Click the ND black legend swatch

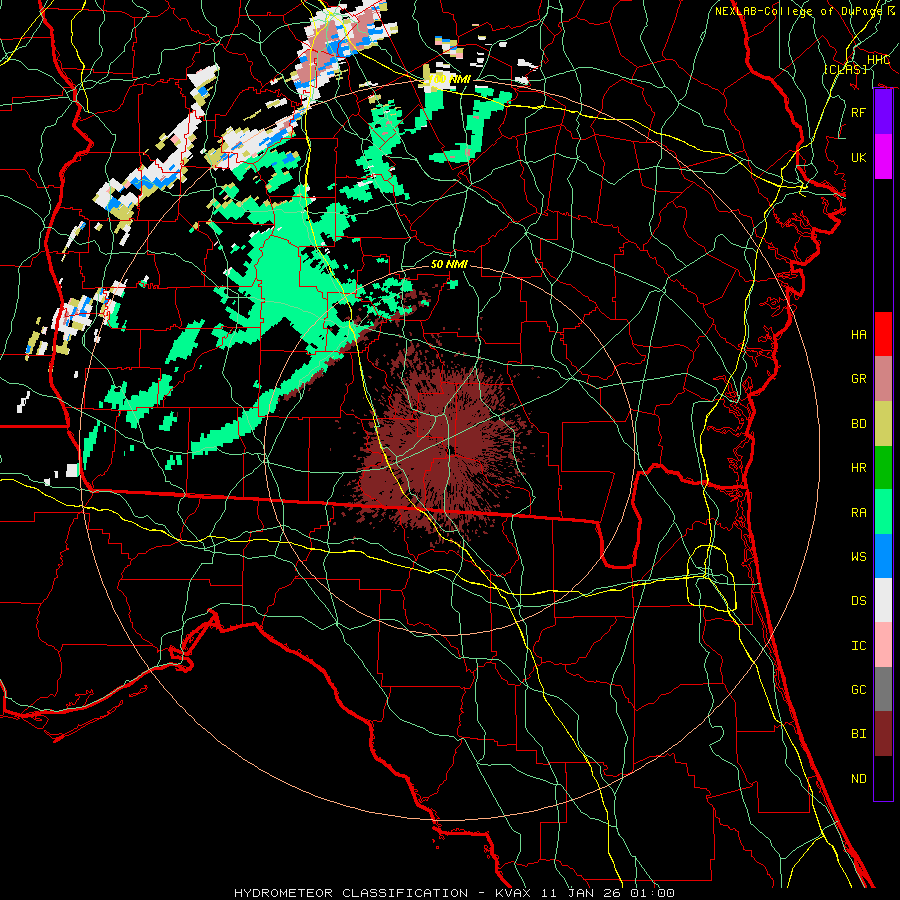click(883, 778)
